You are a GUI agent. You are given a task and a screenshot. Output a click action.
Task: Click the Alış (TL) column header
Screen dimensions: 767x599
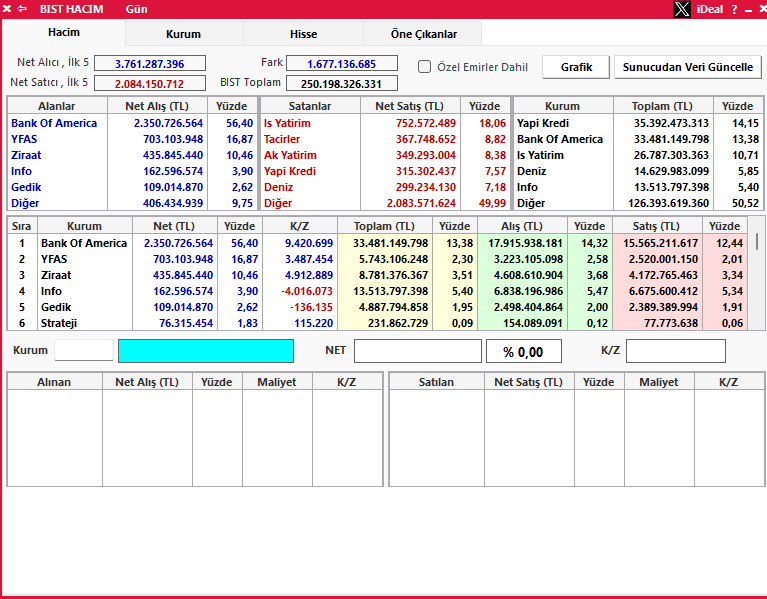(x=522, y=226)
